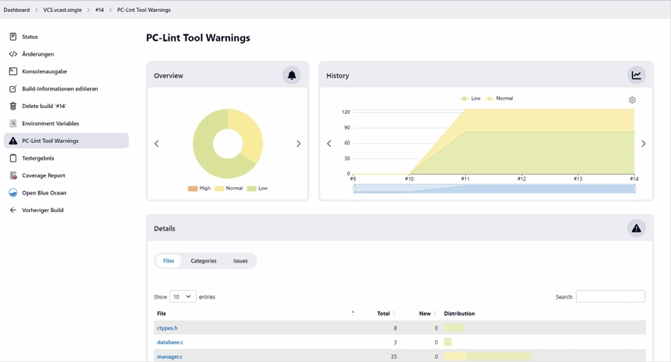Image resolution: width=671 pixels, height=362 pixels.
Task: Show previous History chart with left chevron
Action: pos(329,144)
